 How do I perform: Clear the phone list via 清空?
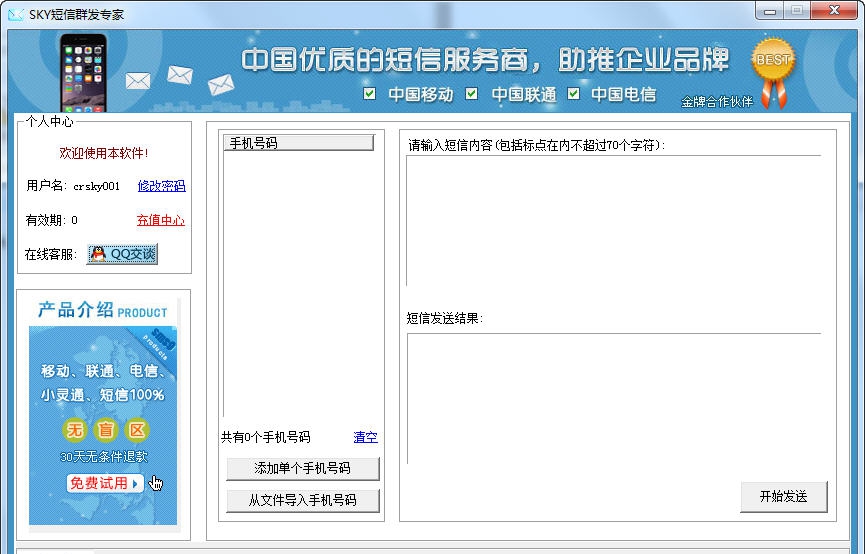coord(365,437)
